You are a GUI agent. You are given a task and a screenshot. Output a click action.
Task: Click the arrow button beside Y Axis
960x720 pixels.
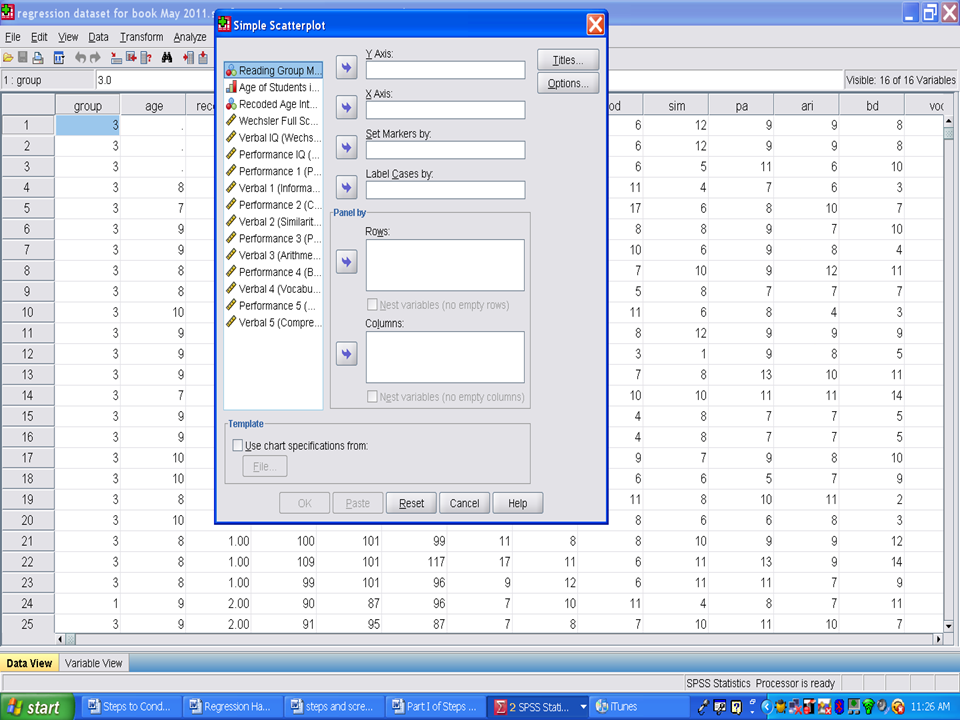[x=346, y=68]
